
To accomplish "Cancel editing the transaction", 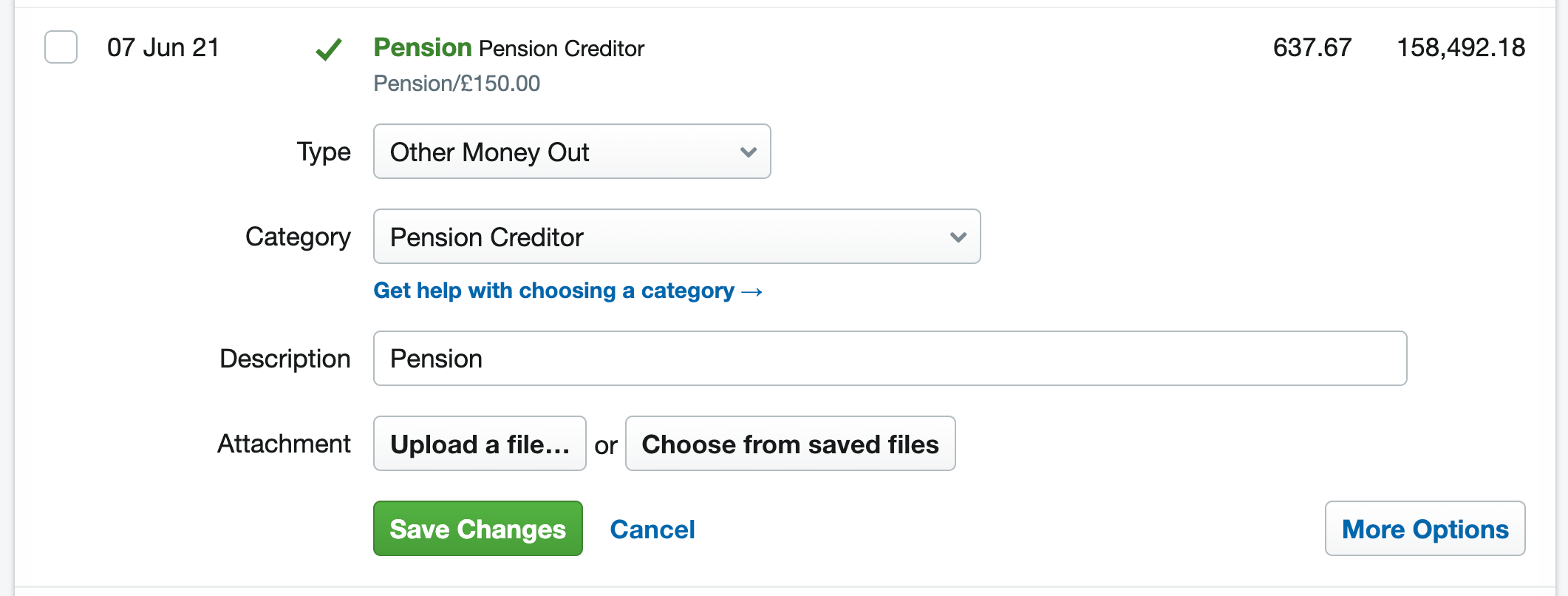I will click(652, 529).
